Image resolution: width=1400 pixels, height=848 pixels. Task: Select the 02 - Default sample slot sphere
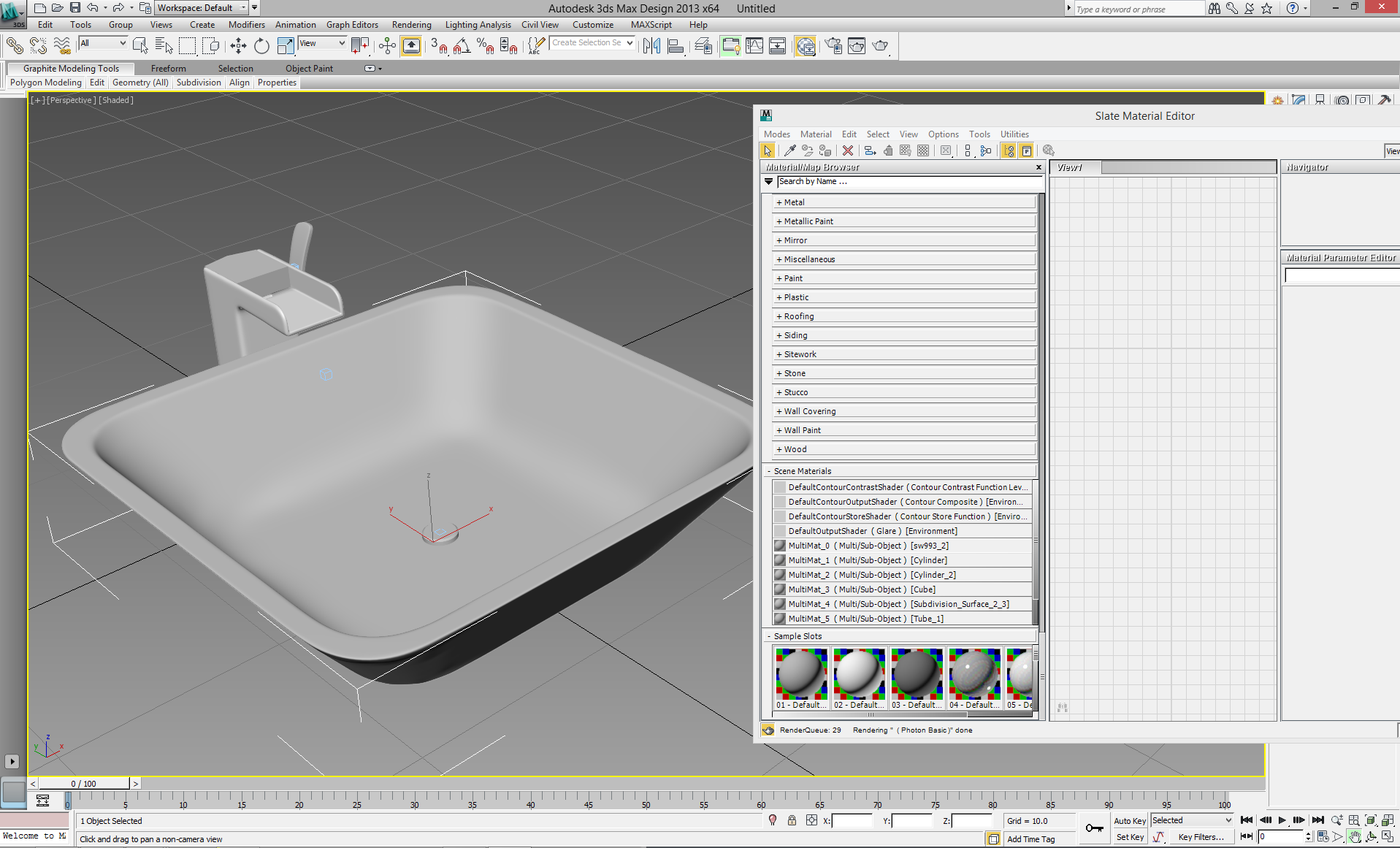[859, 673]
